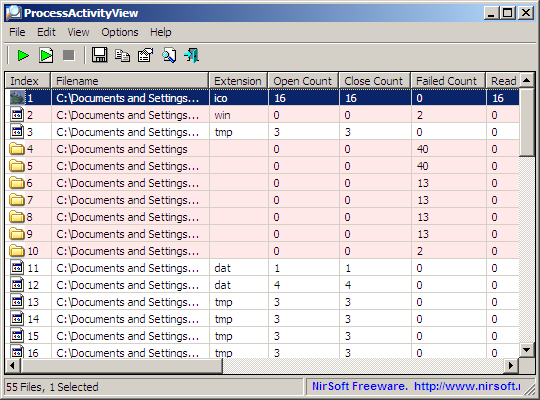Sort by the Filename column header

(x=130, y=81)
